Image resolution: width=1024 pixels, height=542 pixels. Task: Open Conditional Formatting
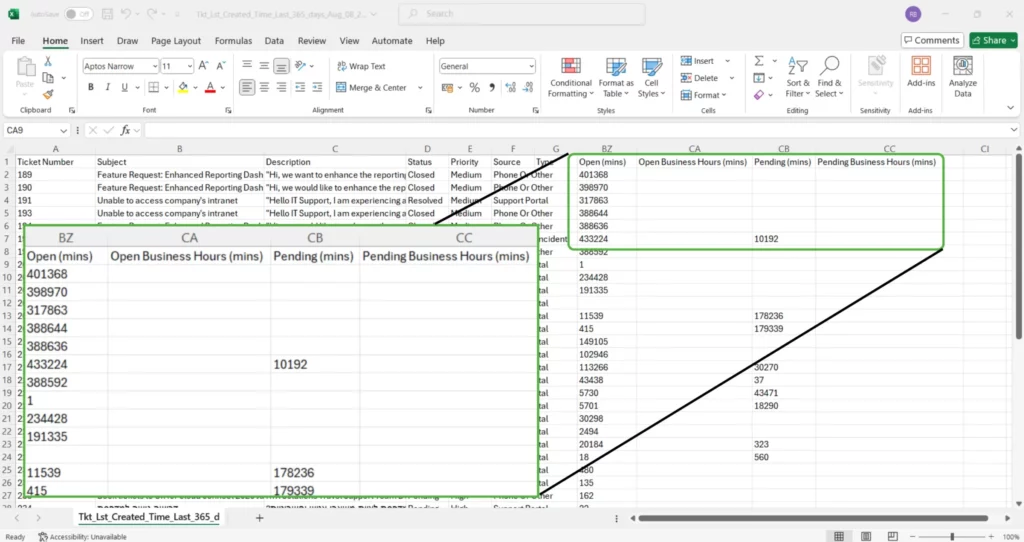pyautogui.click(x=571, y=78)
